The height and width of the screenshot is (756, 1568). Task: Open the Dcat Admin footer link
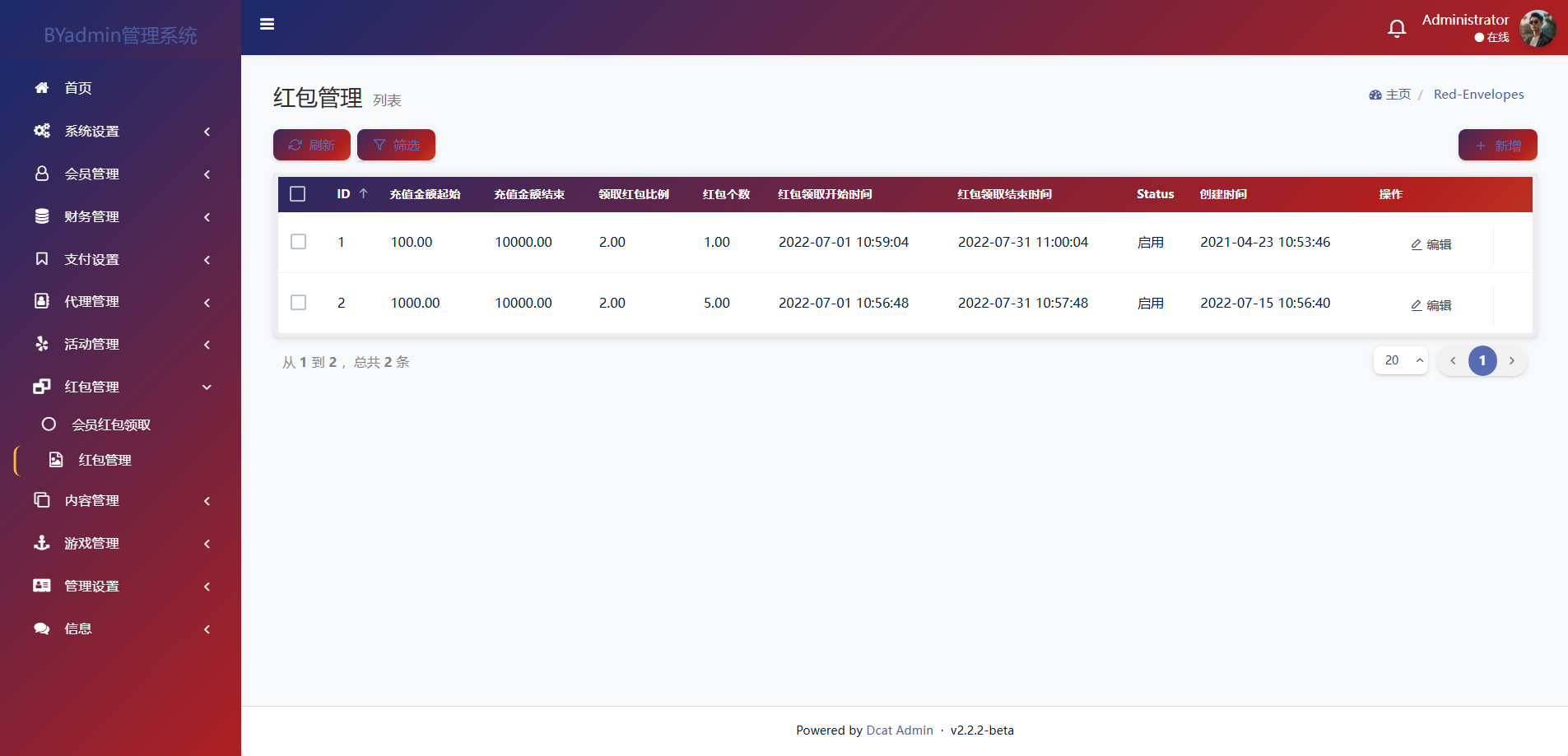[900, 730]
